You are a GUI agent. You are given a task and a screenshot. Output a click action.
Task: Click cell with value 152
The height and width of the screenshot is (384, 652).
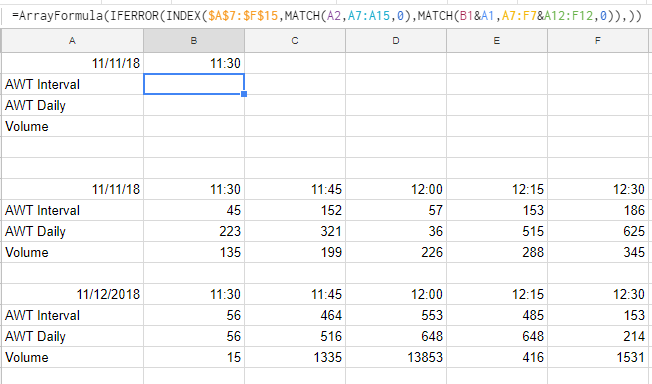tap(295, 210)
